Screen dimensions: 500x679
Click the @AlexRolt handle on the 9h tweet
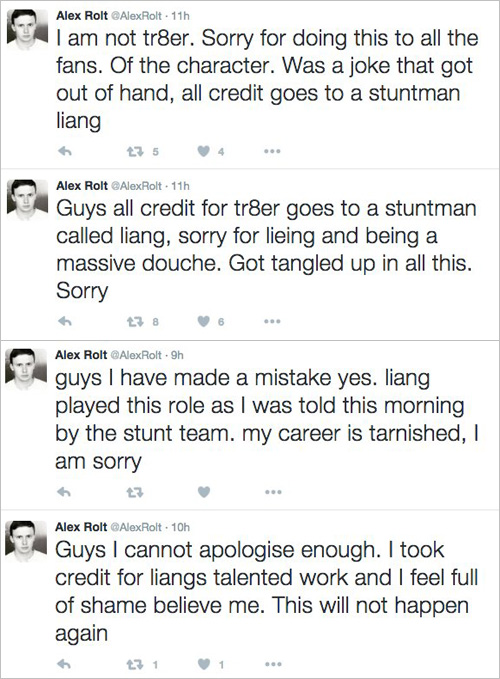(x=136, y=355)
